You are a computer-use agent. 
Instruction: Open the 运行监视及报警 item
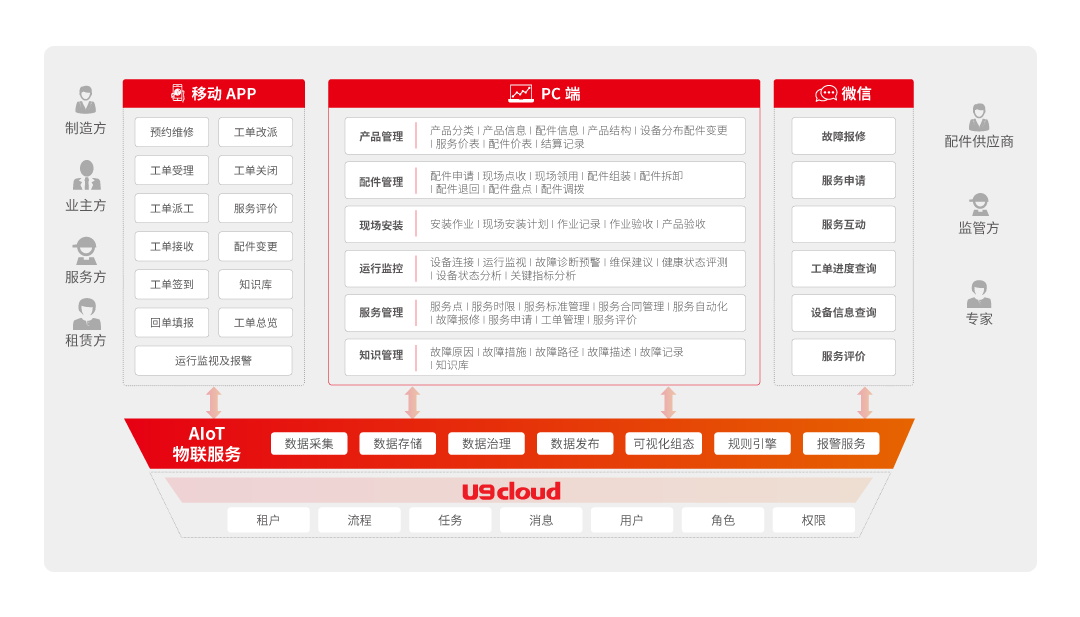pos(213,361)
